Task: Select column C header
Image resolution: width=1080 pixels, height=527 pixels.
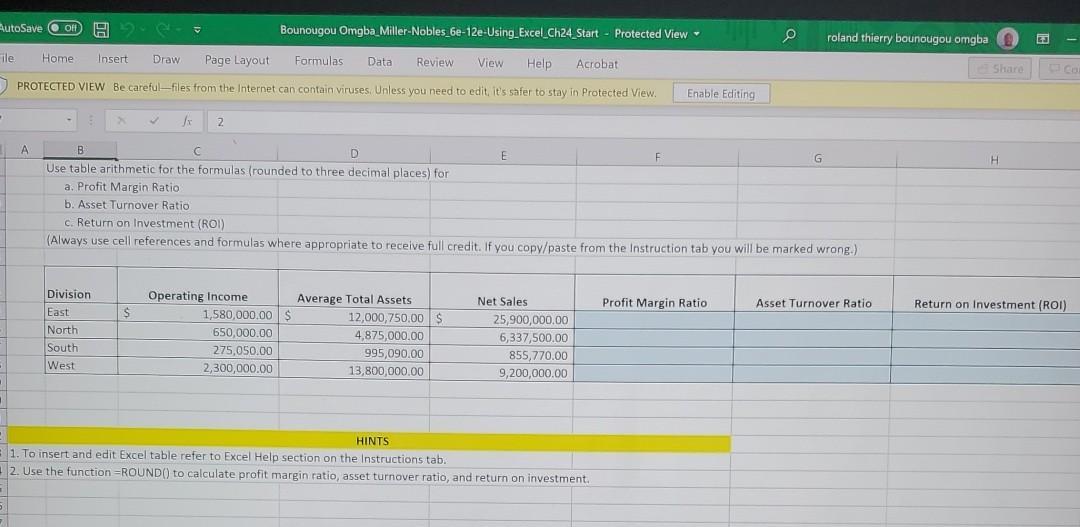Action: tap(197, 150)
